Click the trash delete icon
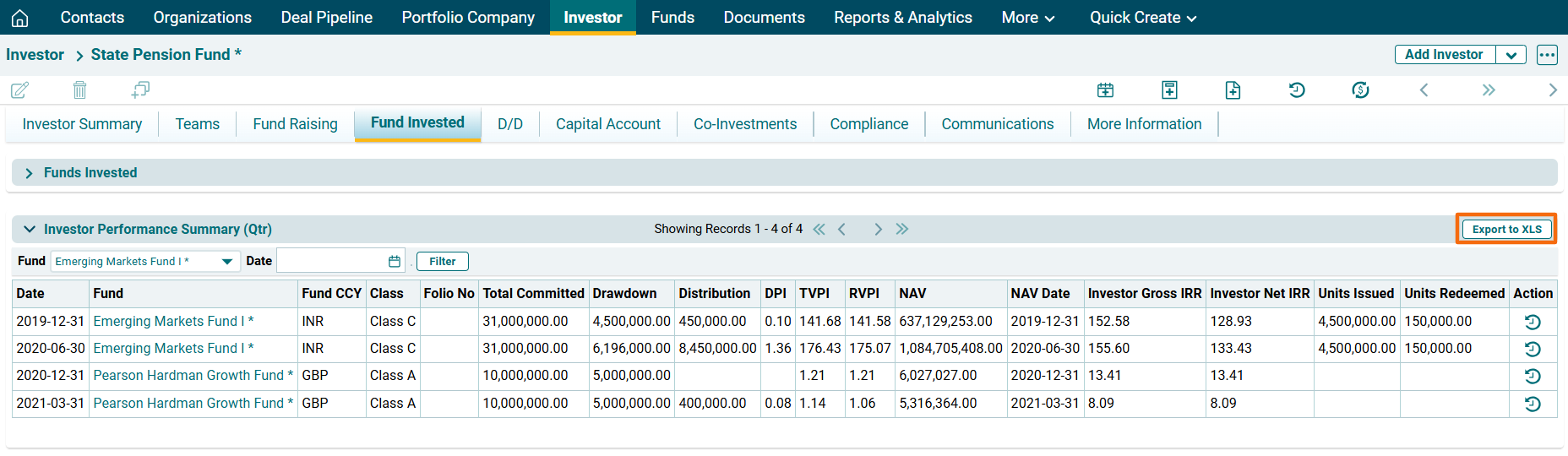The width and height of the screenshot is (1568, 456). point(79,90)
